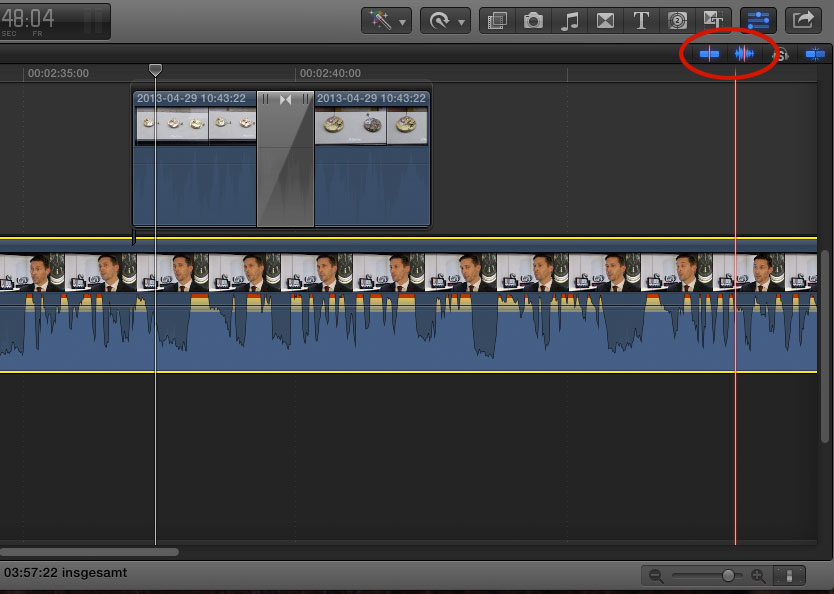Select the cross dissolve transition between clips
This screenshot has width=834, height=594.
pos(286,160)
